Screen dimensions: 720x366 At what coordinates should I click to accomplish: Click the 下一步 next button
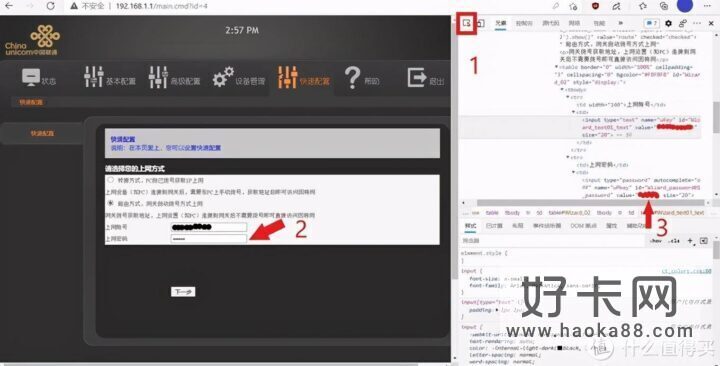coord(183,292)
